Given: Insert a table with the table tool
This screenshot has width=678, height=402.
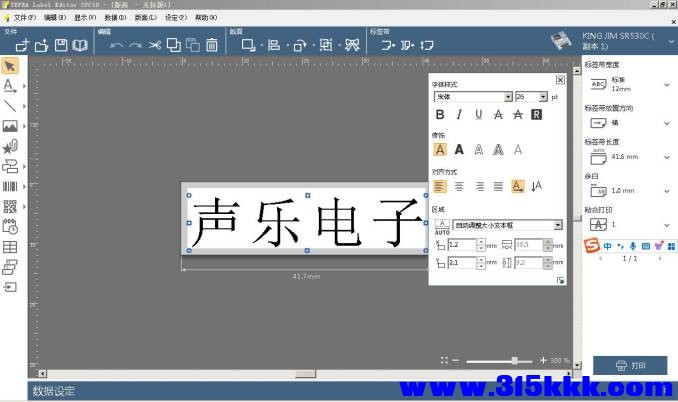Looking at the screenshot, I should 10,246.
